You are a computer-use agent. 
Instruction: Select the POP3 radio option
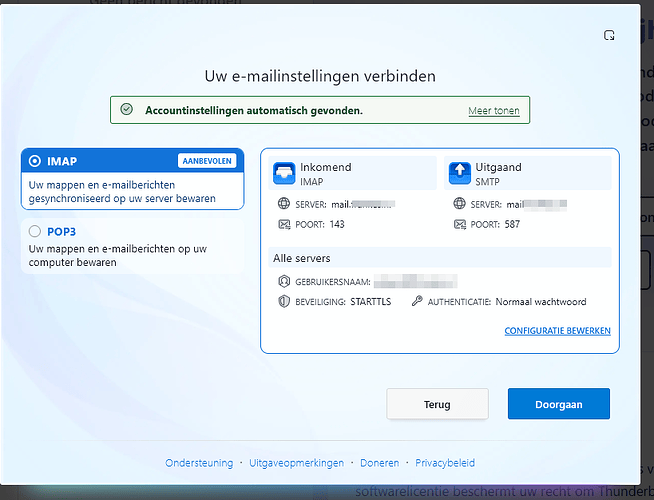click(35, 231)
